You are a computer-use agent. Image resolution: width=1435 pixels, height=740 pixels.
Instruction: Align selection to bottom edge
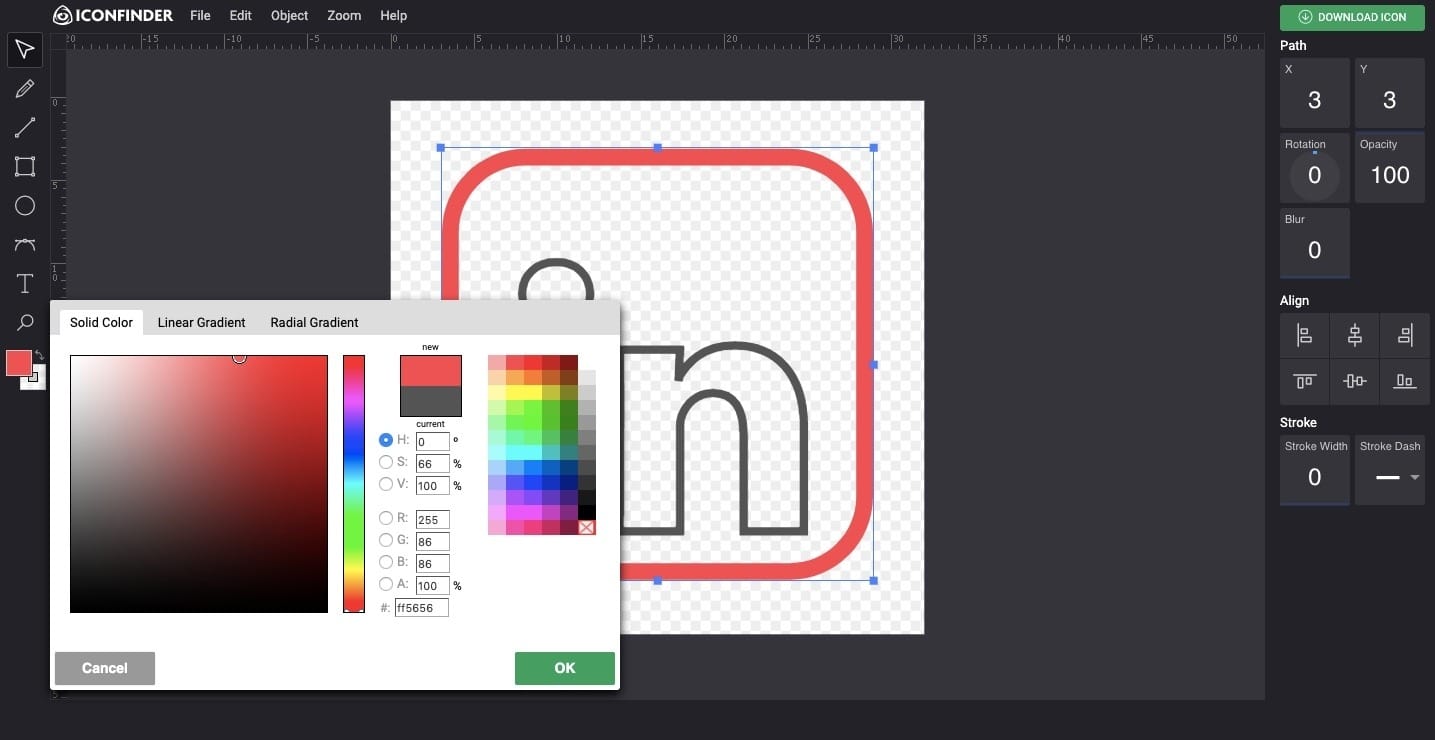coord(1404,381)
